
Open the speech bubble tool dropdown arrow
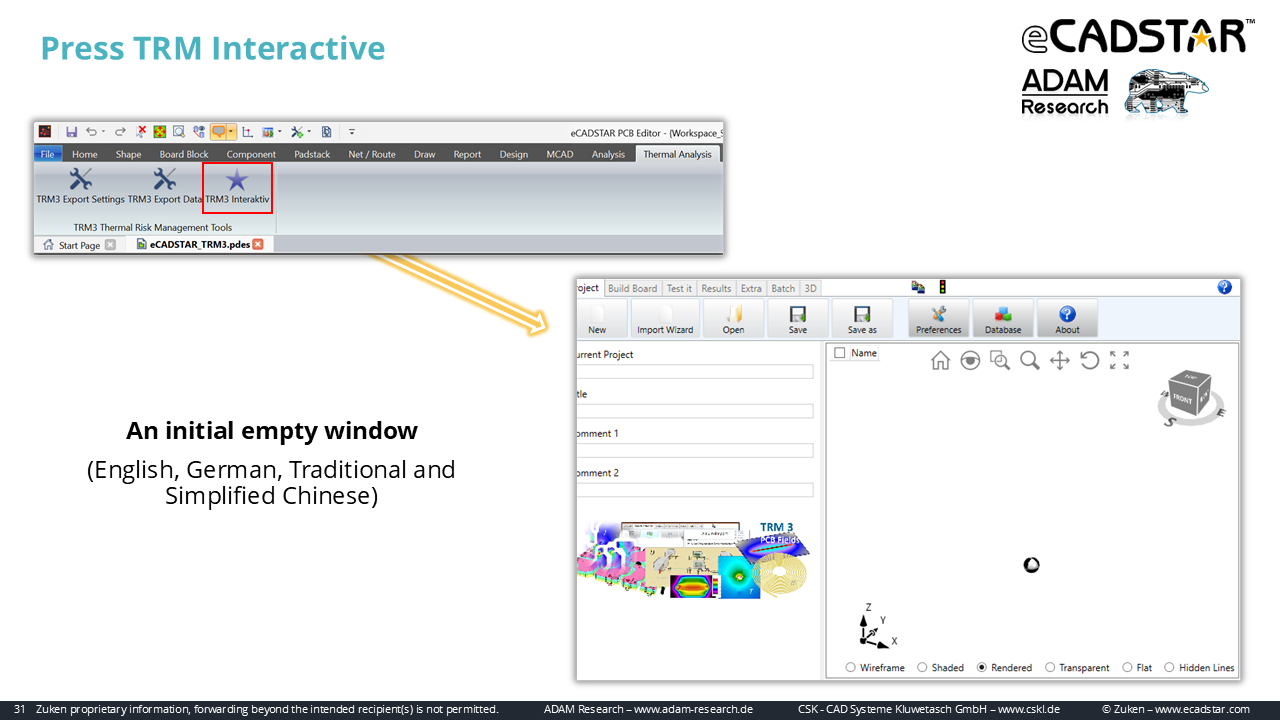[231, 131]
